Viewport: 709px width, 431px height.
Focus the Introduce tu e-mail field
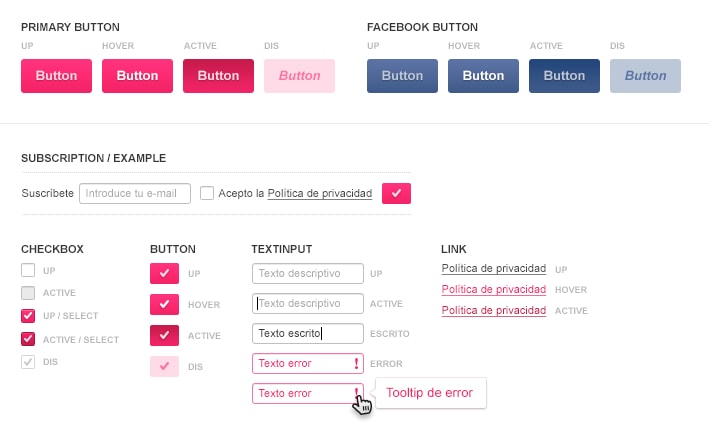coord(135,193)
